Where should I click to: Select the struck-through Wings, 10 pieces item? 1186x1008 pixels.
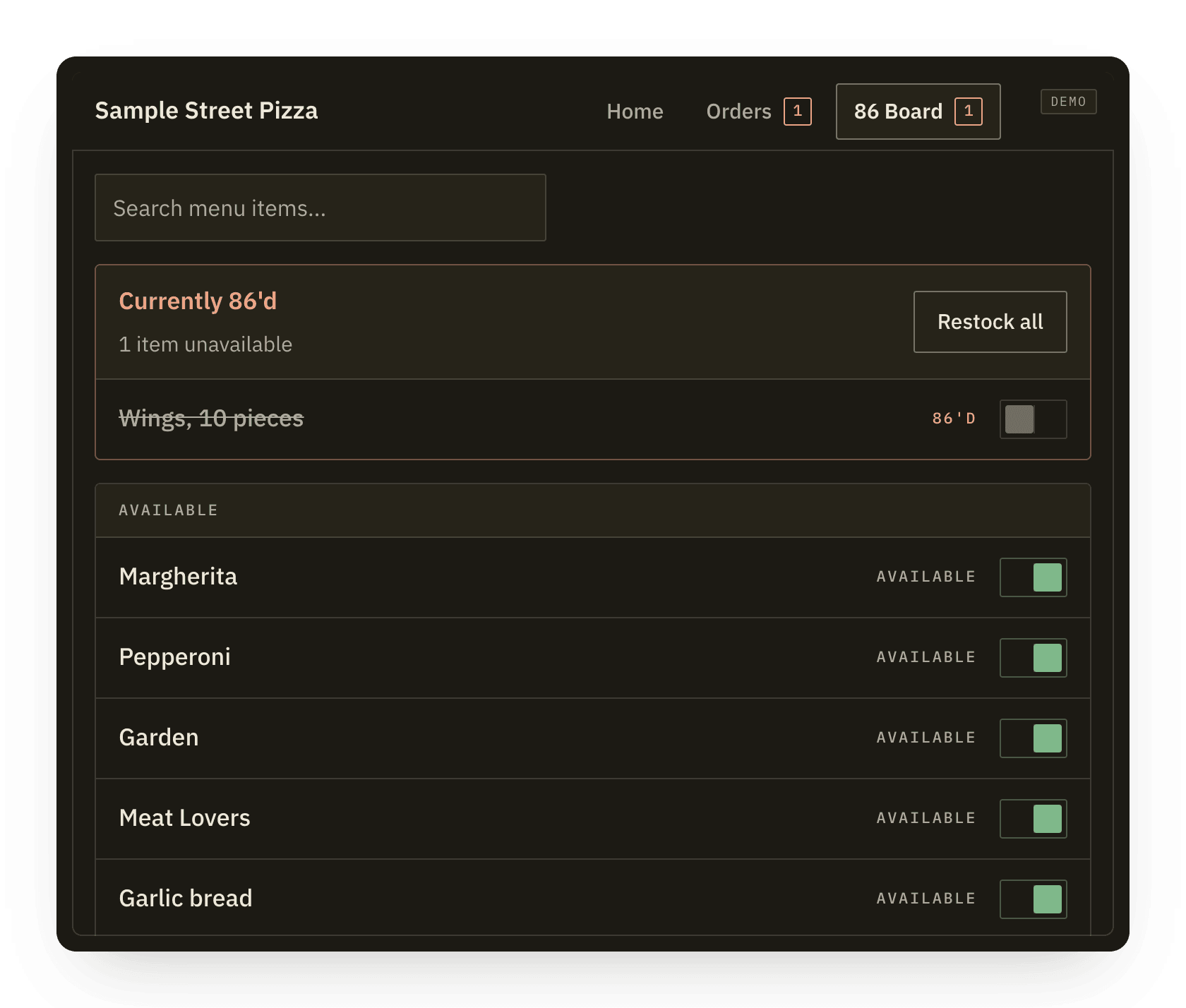211,419
